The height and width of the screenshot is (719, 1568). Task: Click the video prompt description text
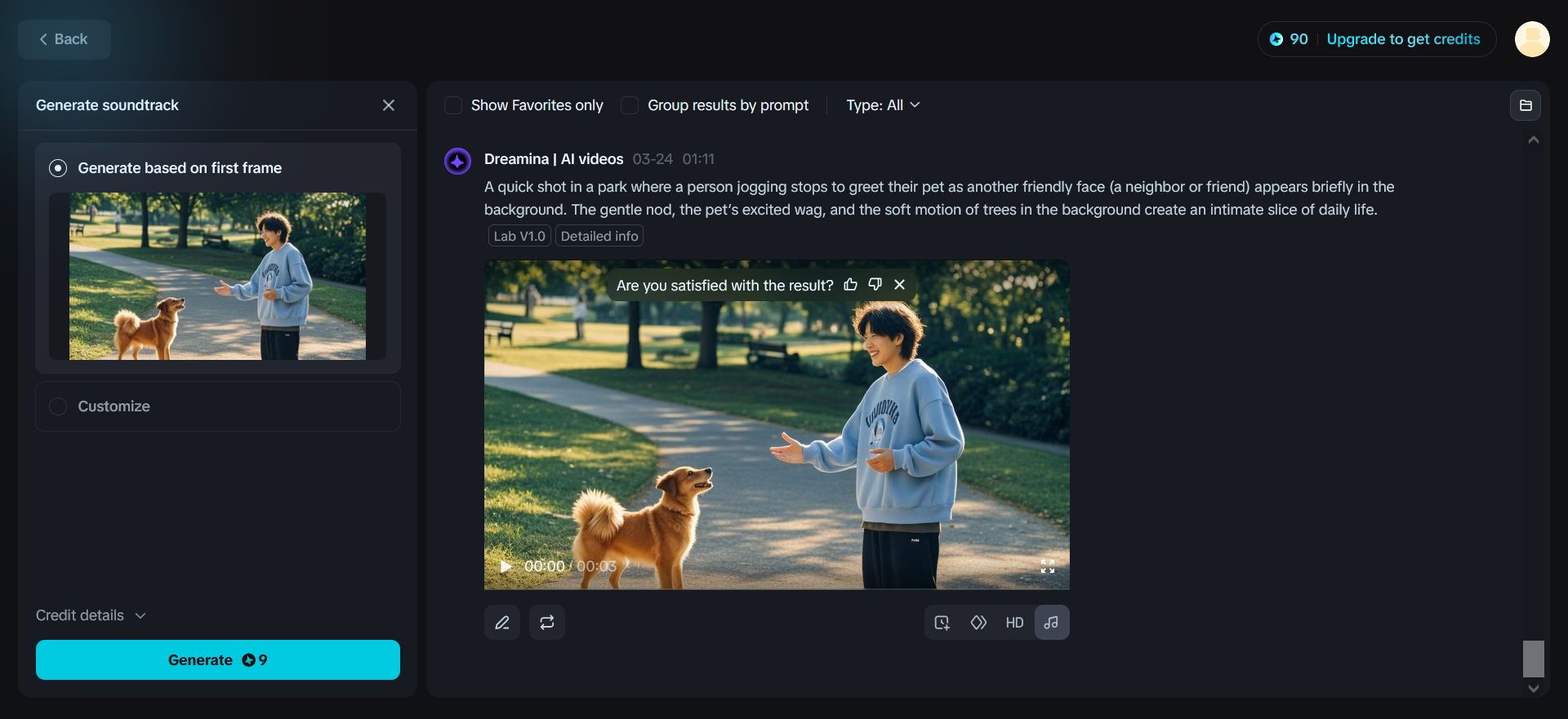[x=939, y=198]
